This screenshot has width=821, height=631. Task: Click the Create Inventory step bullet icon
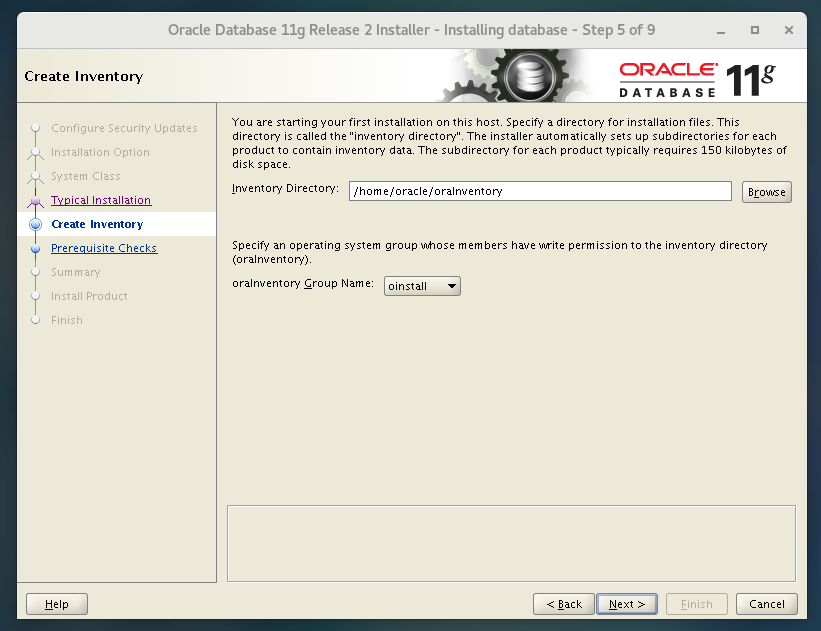click(x=36, y=224)
